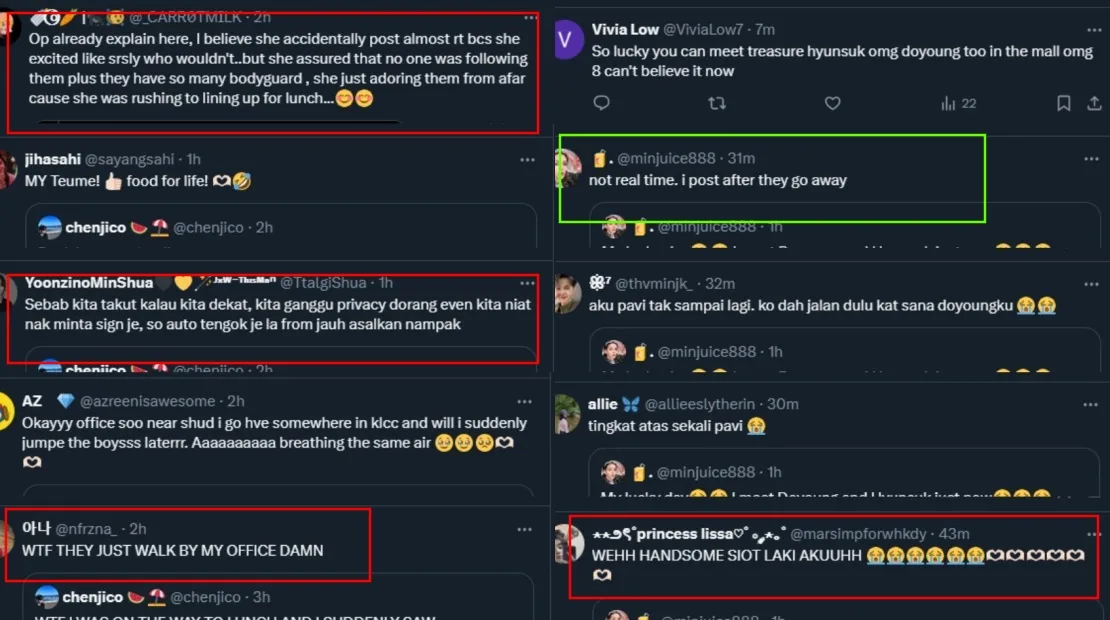Bookmark Vivia Low's tweet
1110x620 pixels.
click(1064, 103)
